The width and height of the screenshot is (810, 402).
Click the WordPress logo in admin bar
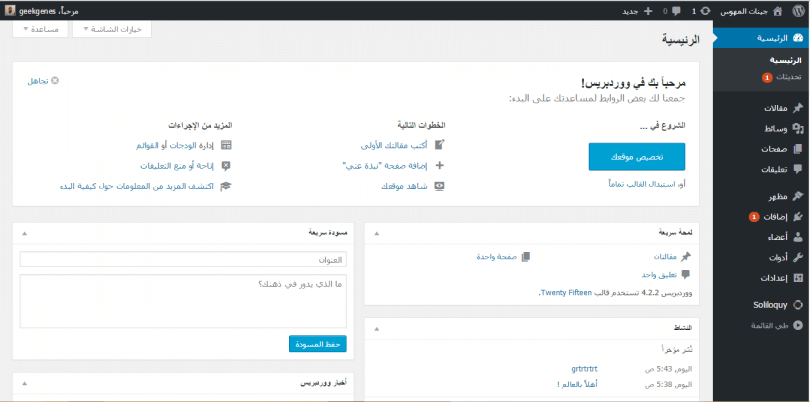[799, 10]
